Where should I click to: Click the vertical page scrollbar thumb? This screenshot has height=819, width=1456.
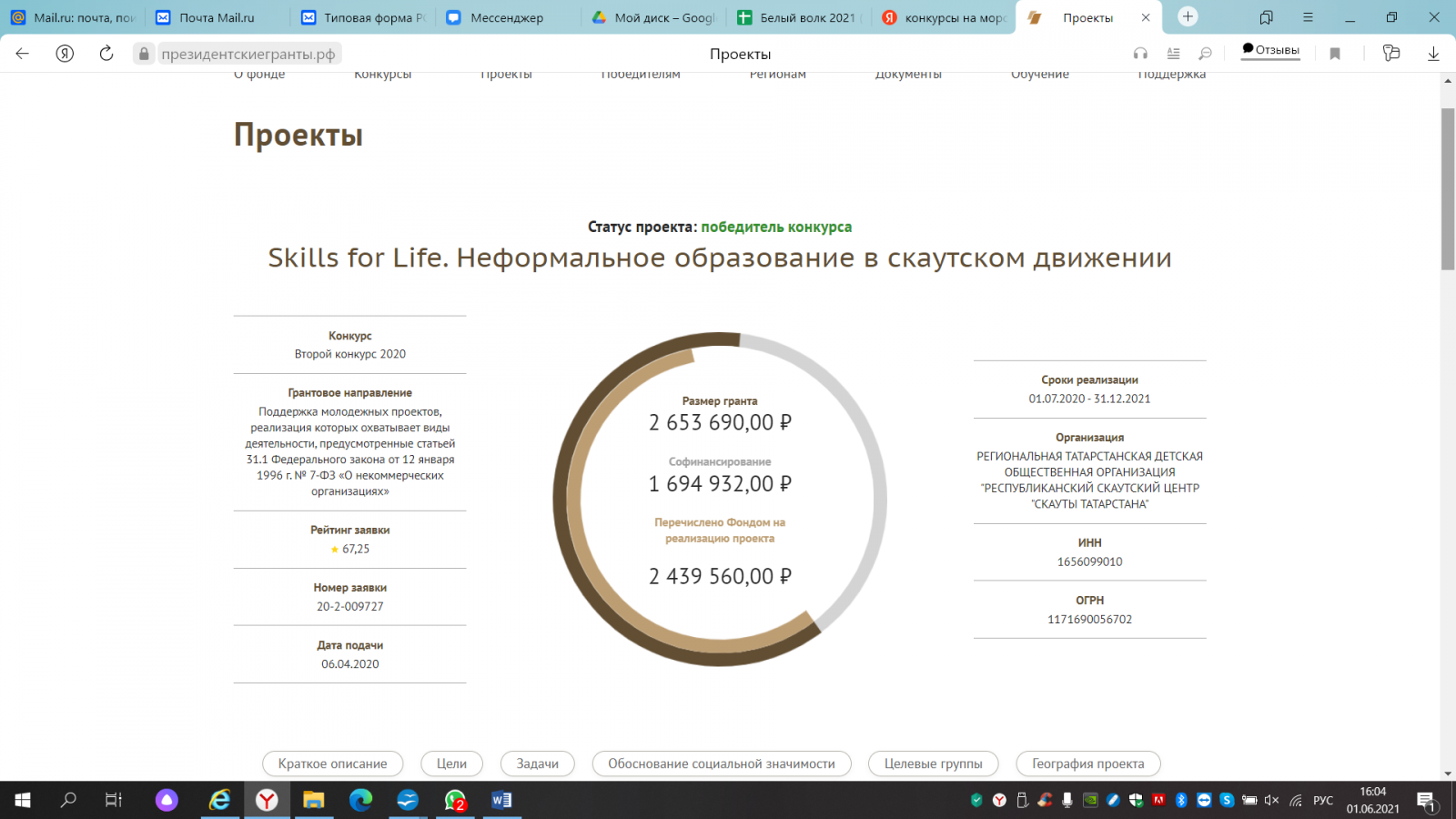pos(1447,189)
